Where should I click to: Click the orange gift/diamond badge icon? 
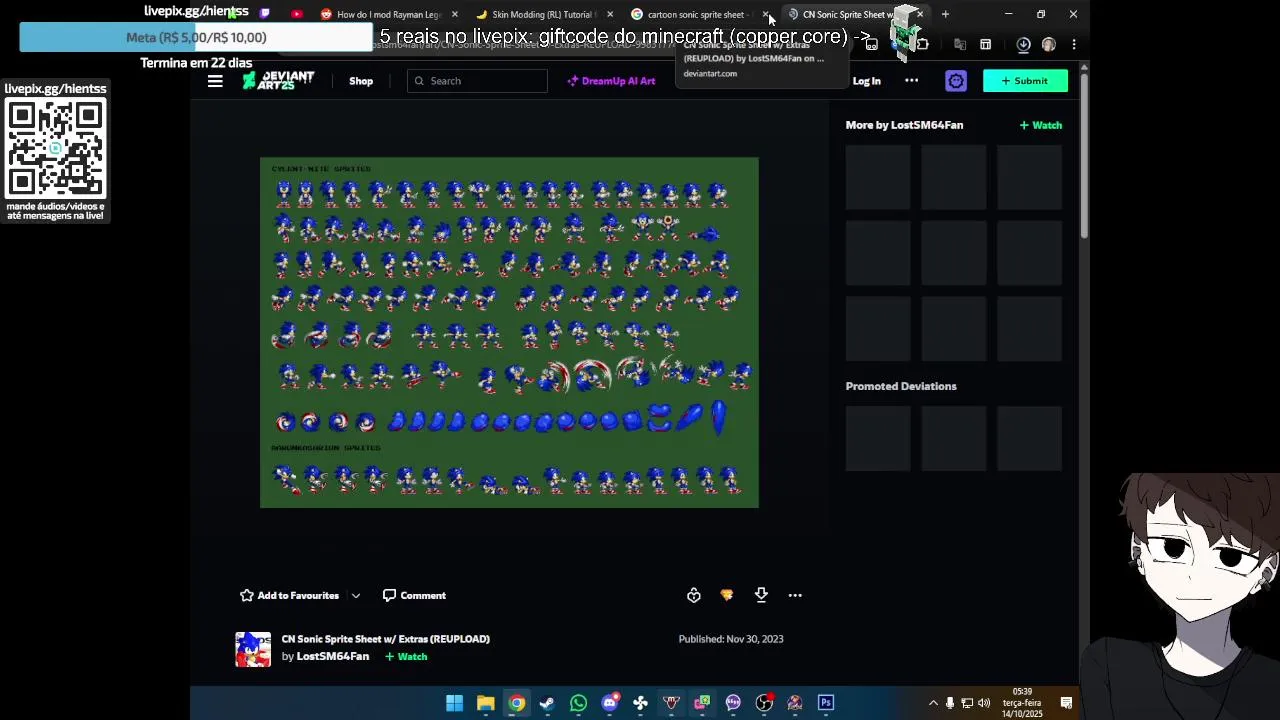[727, 595]
